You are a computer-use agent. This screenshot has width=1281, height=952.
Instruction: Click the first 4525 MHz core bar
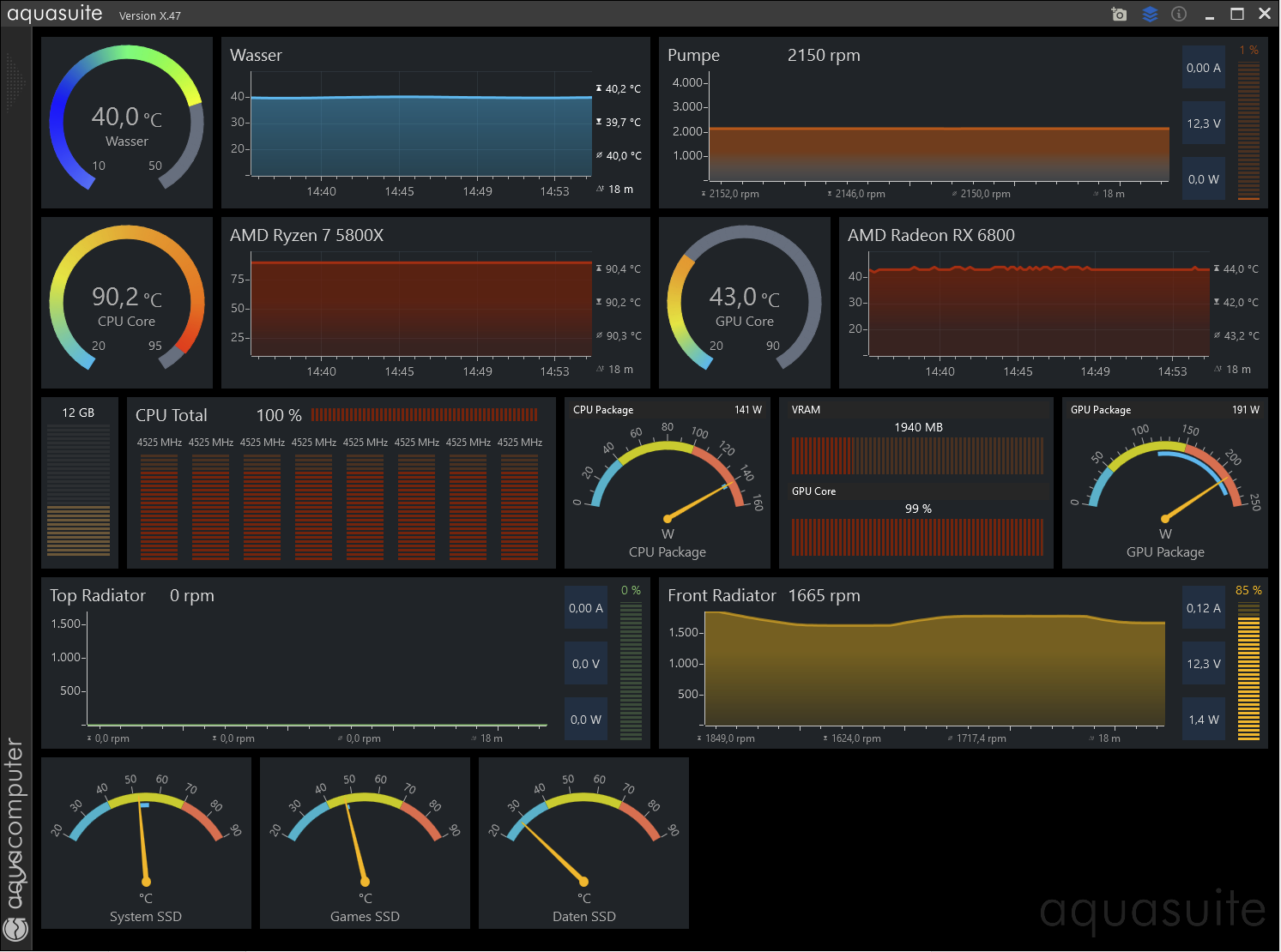(159, 506)
